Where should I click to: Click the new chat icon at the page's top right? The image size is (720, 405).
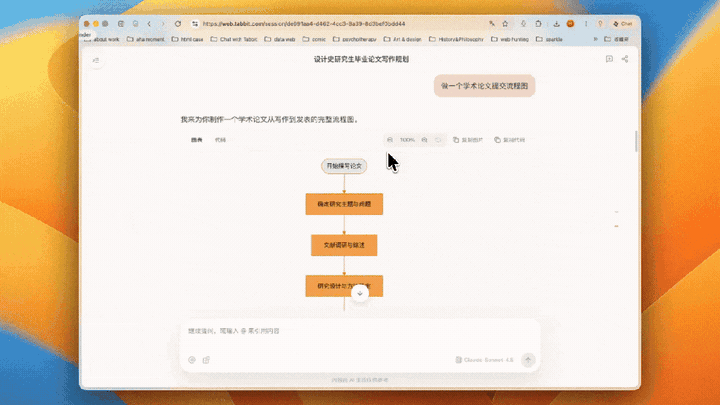pos(609,59)
